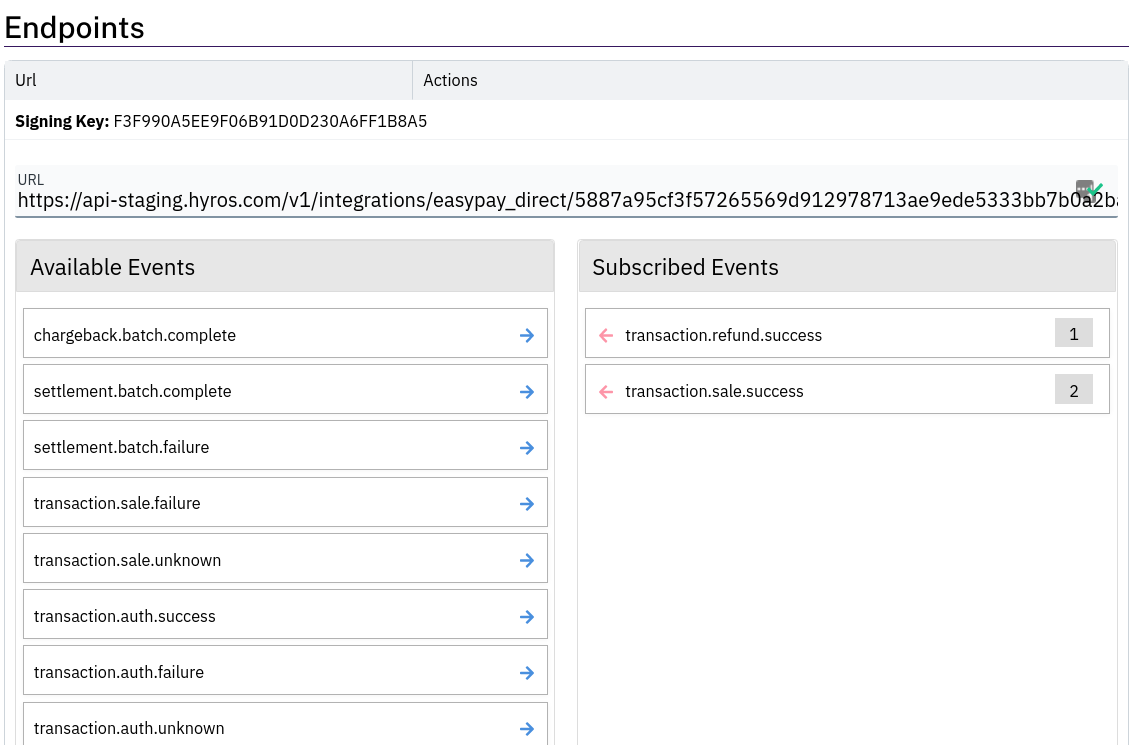Click the Subscribed Events panel header
Image resolution: width=1131 pixels, height=745 pixels.
(x=846, y=267)
